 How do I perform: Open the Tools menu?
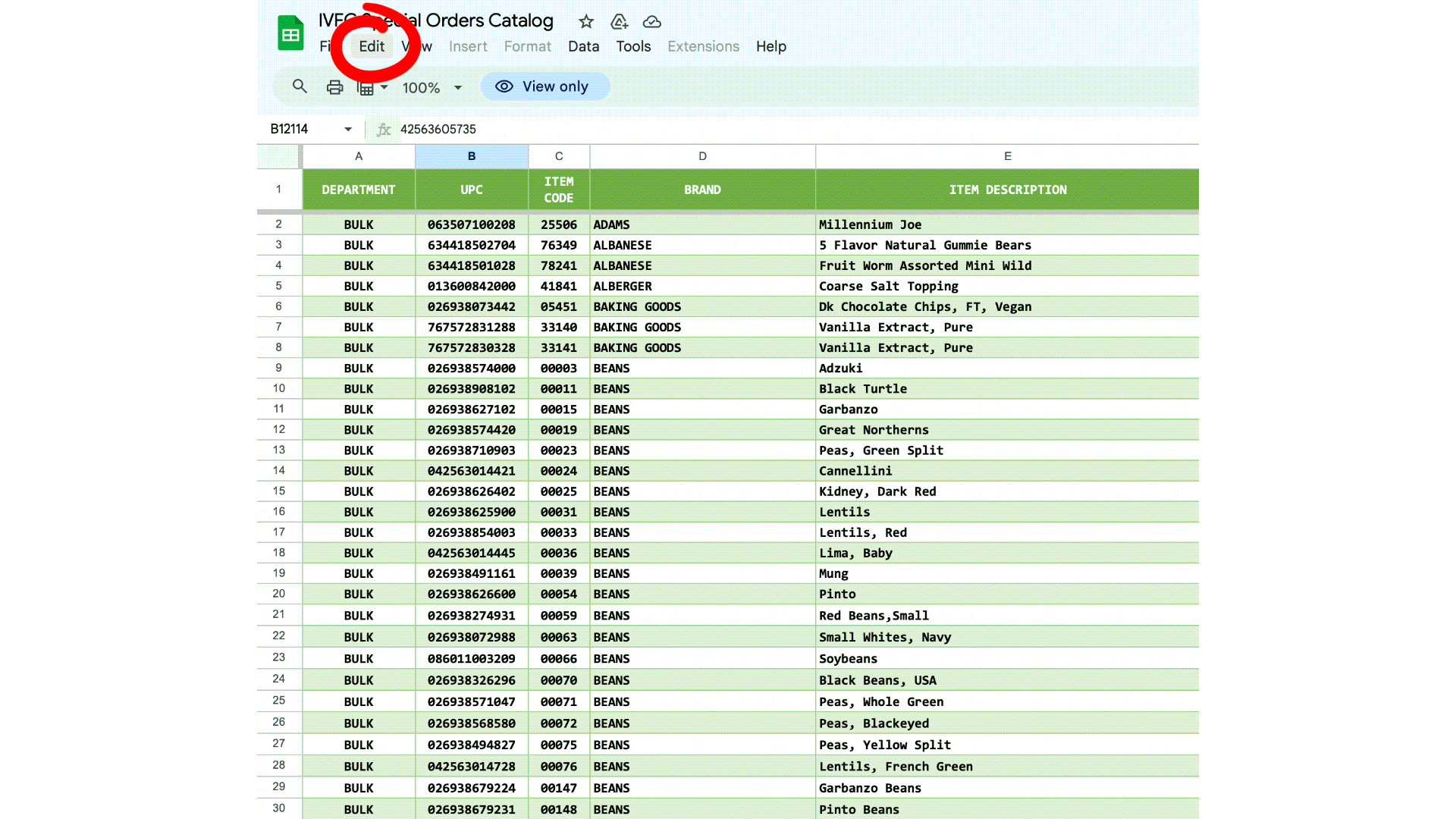pyautogui.click(x=633, y=46)
